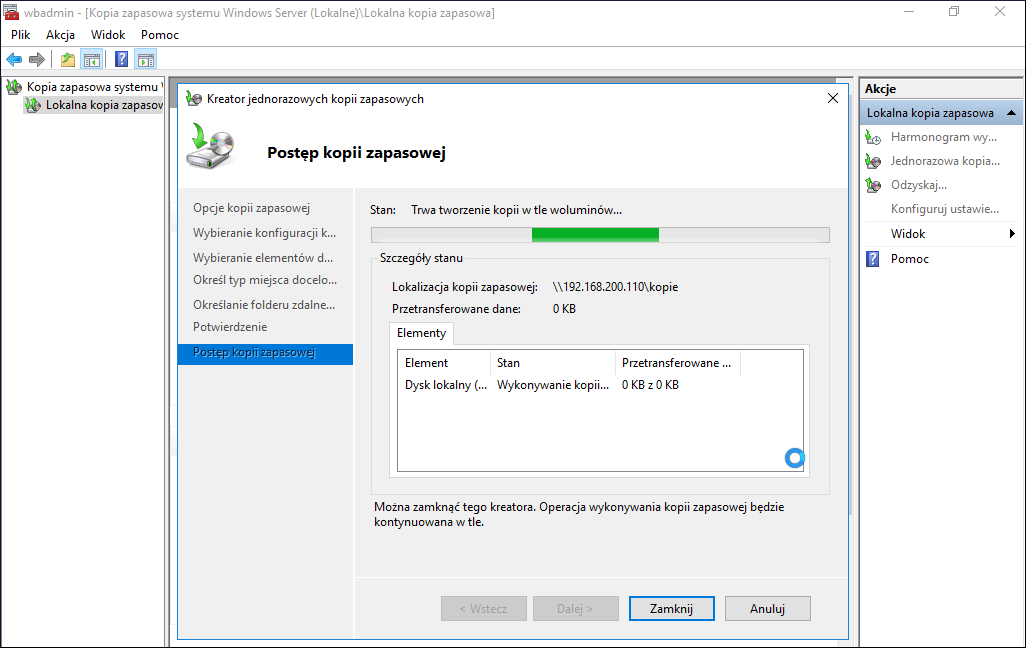This screenshot has width=1026, height=648.
Task: Click the Back arrow toolbar icon
Action: click(x=14, y=60)
